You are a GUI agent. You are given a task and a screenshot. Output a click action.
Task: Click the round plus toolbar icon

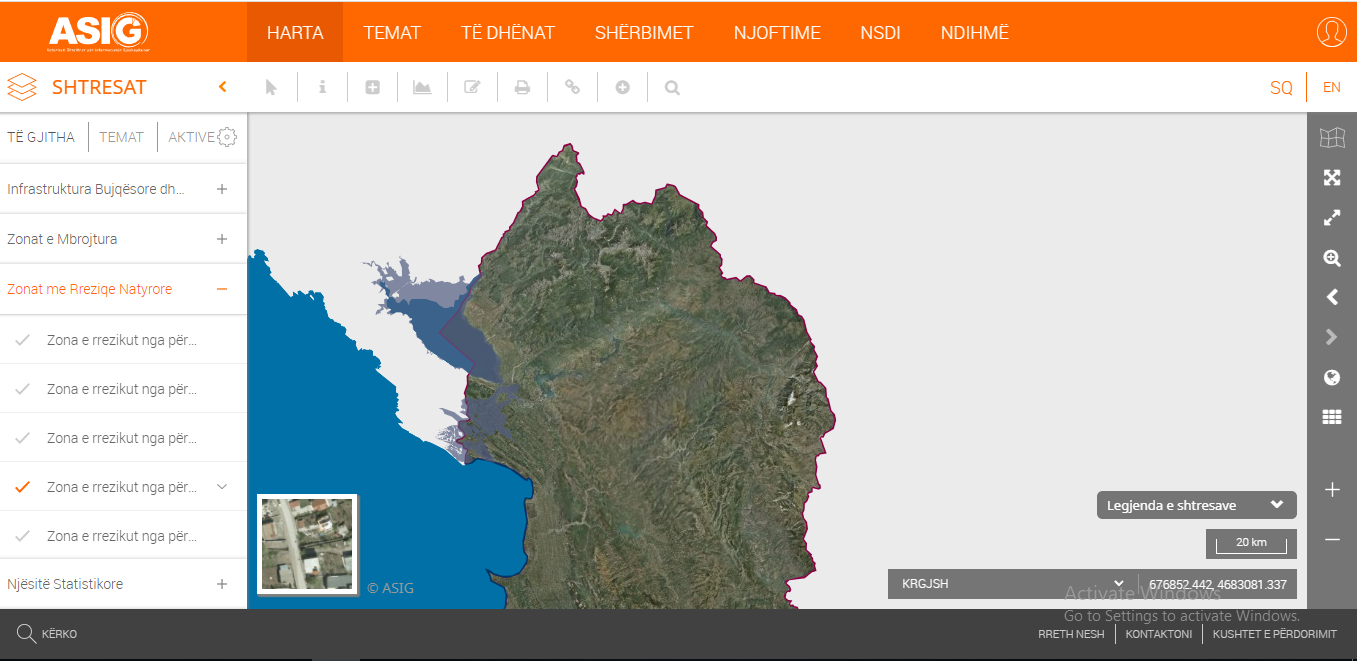pos(622,87)
